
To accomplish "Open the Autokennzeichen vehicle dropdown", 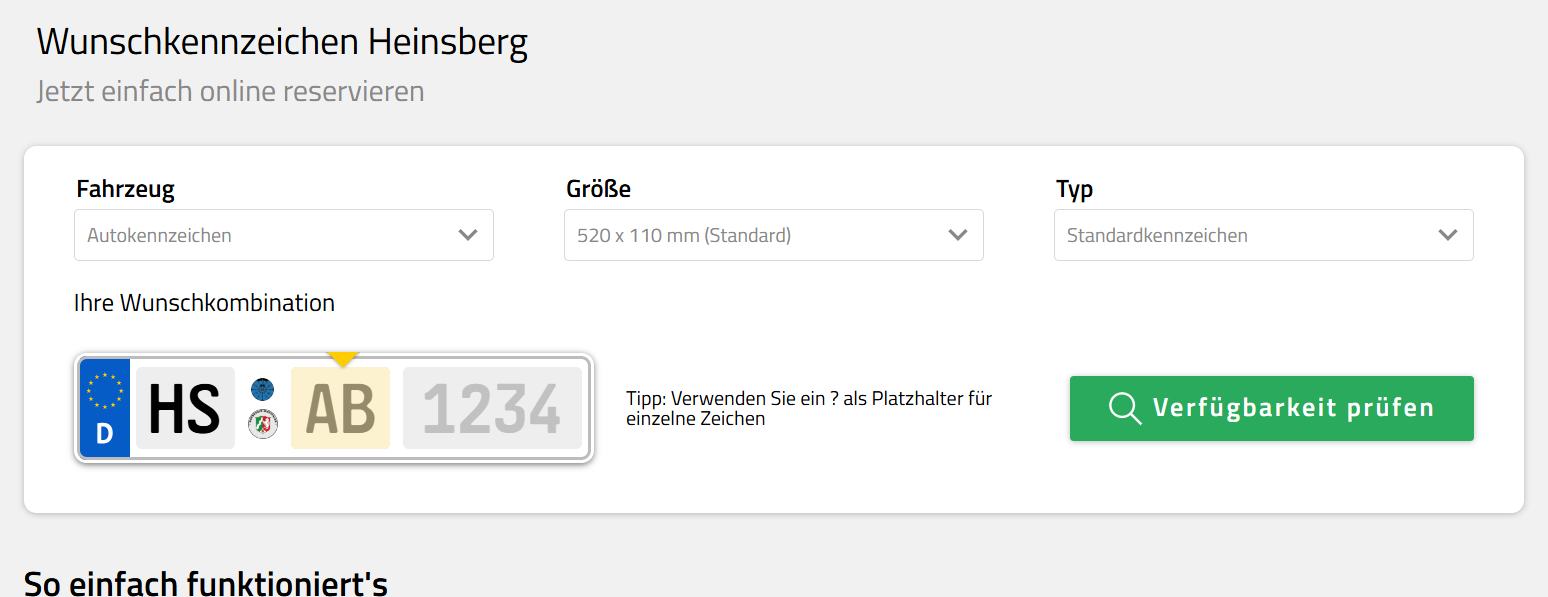I will point(284,235).
